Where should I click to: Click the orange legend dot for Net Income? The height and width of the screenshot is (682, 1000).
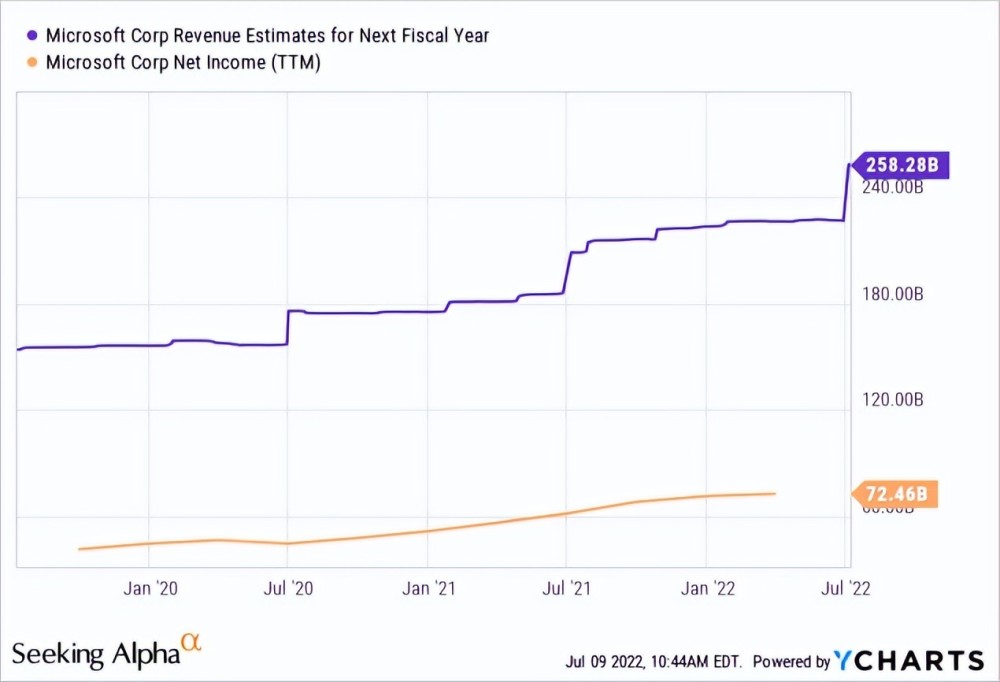(32, 62)
